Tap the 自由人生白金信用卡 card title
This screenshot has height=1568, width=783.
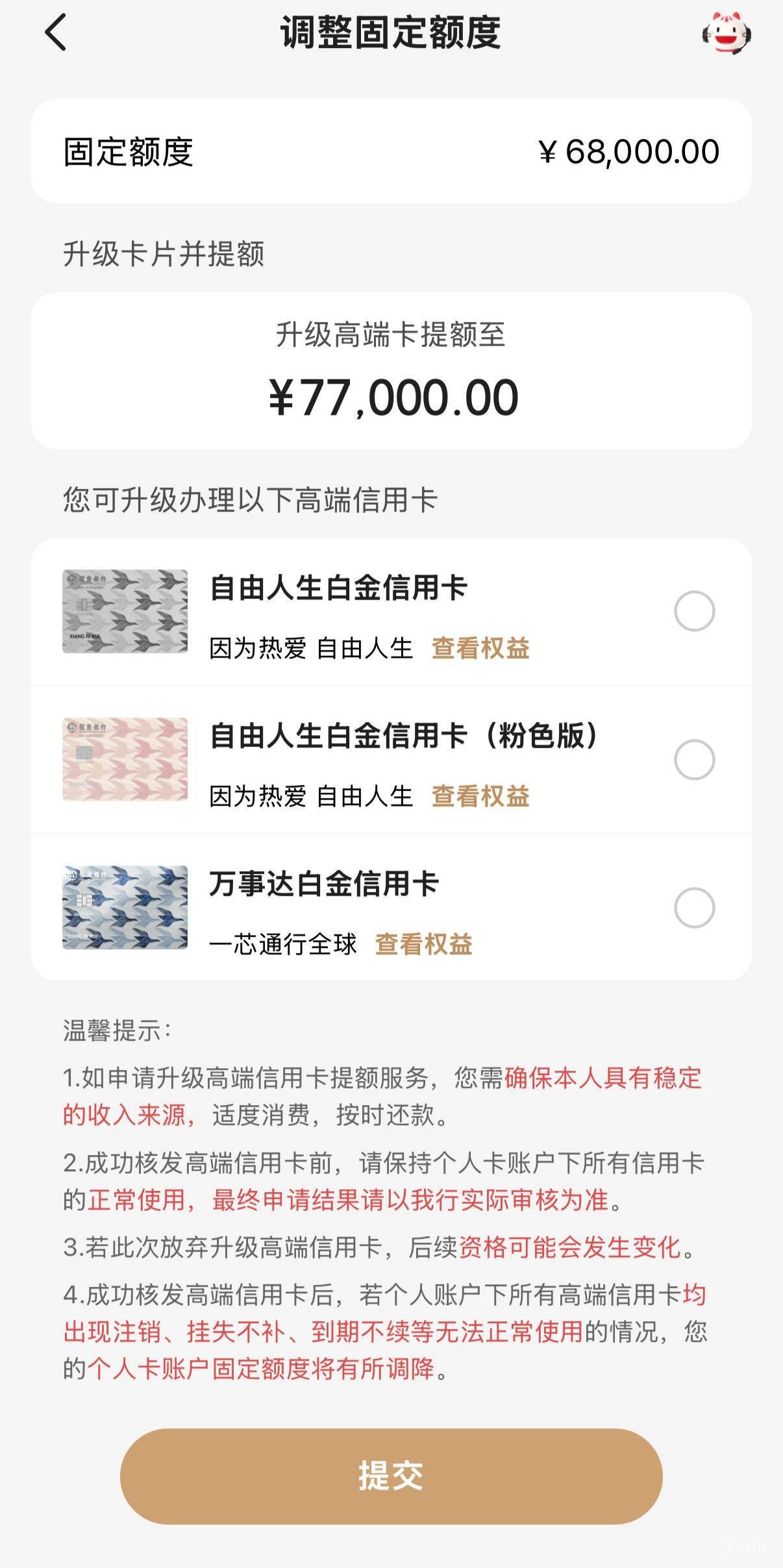click(x=338, y=588)
